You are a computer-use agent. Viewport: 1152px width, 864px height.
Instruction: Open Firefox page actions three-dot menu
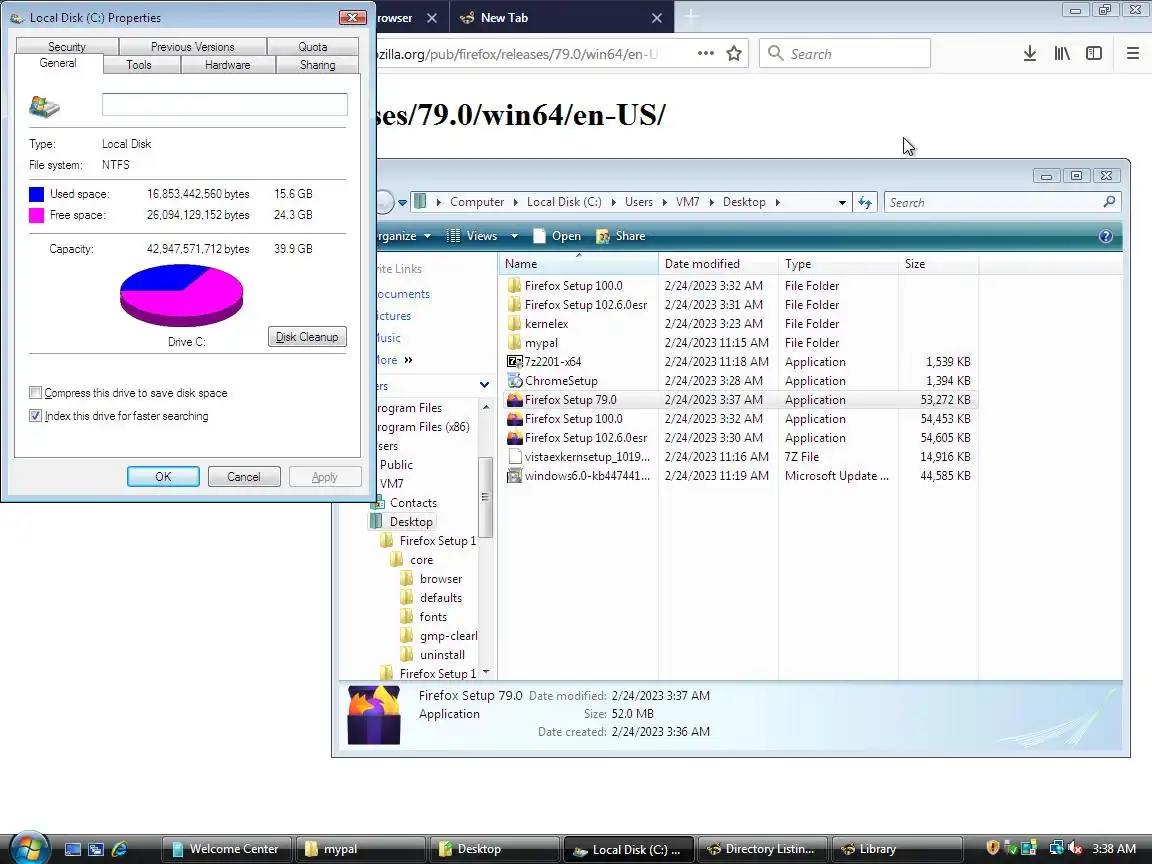(x=705, y=53)
